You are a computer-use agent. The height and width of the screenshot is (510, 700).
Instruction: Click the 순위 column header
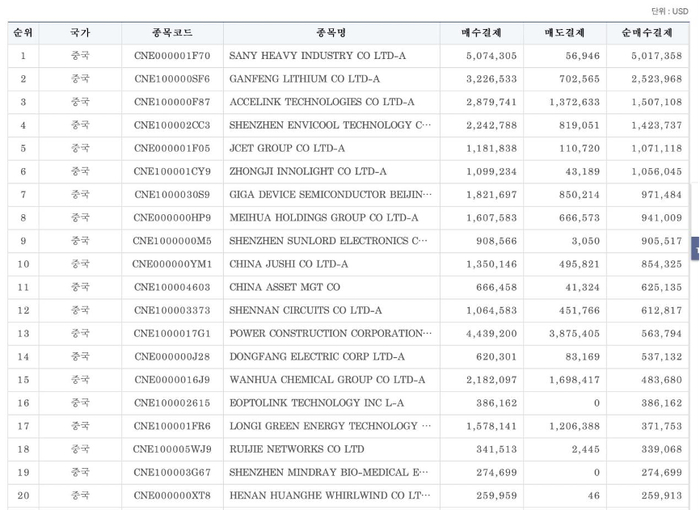(23, 33)
